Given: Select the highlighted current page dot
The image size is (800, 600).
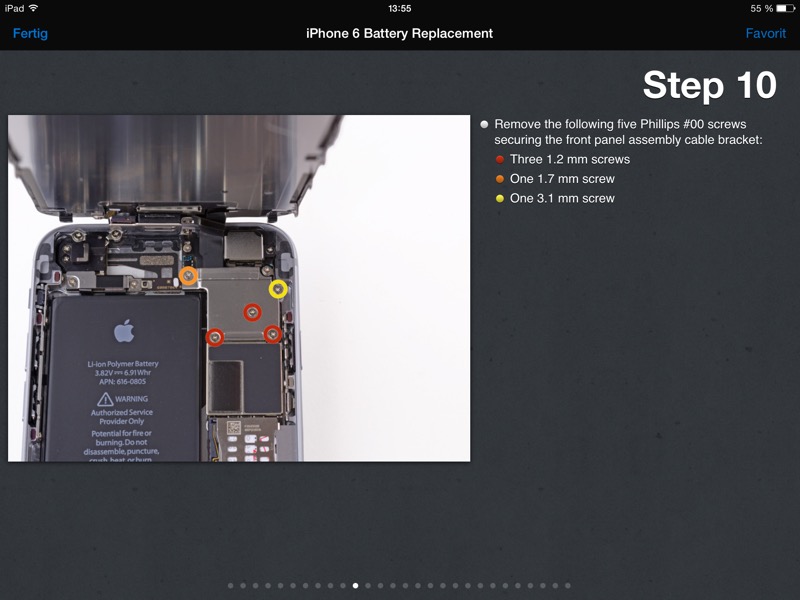Looking at the screenshot, I should (355, 586).
